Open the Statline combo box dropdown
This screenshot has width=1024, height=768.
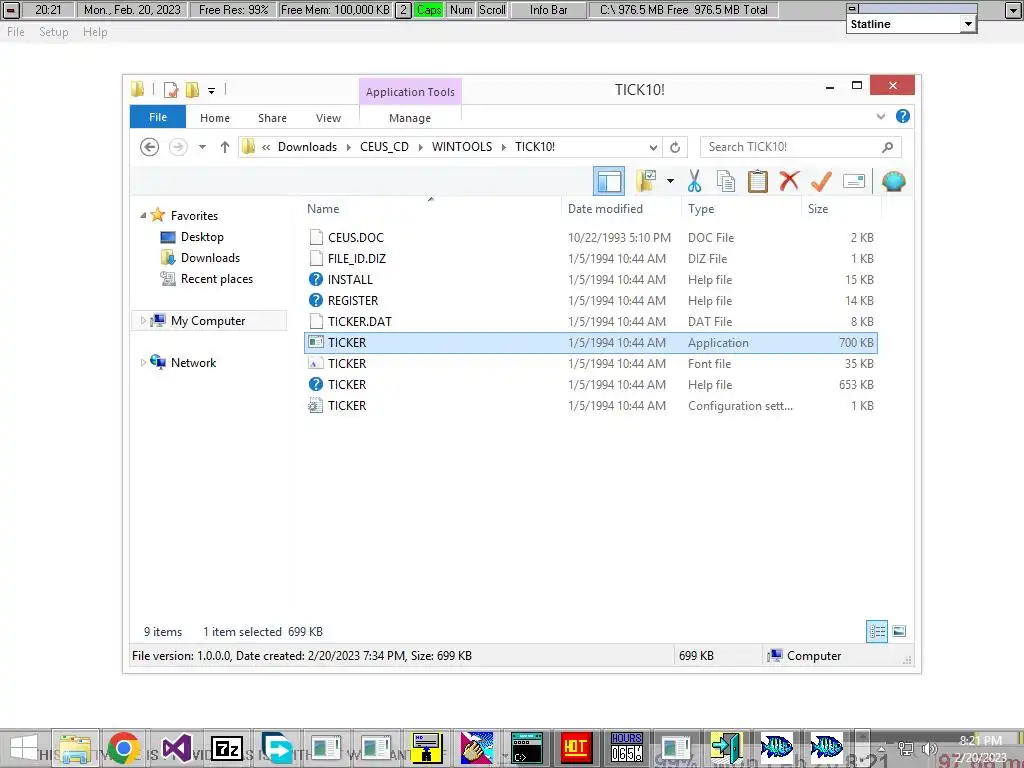968,24
